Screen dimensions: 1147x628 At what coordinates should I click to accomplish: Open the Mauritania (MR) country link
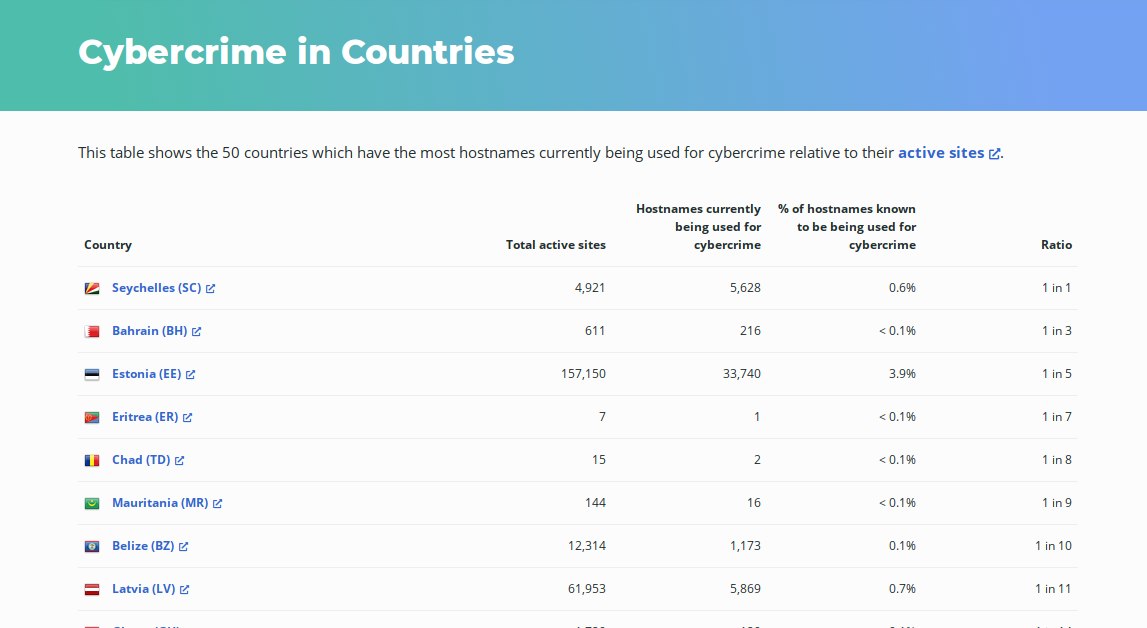click(160, 503)
